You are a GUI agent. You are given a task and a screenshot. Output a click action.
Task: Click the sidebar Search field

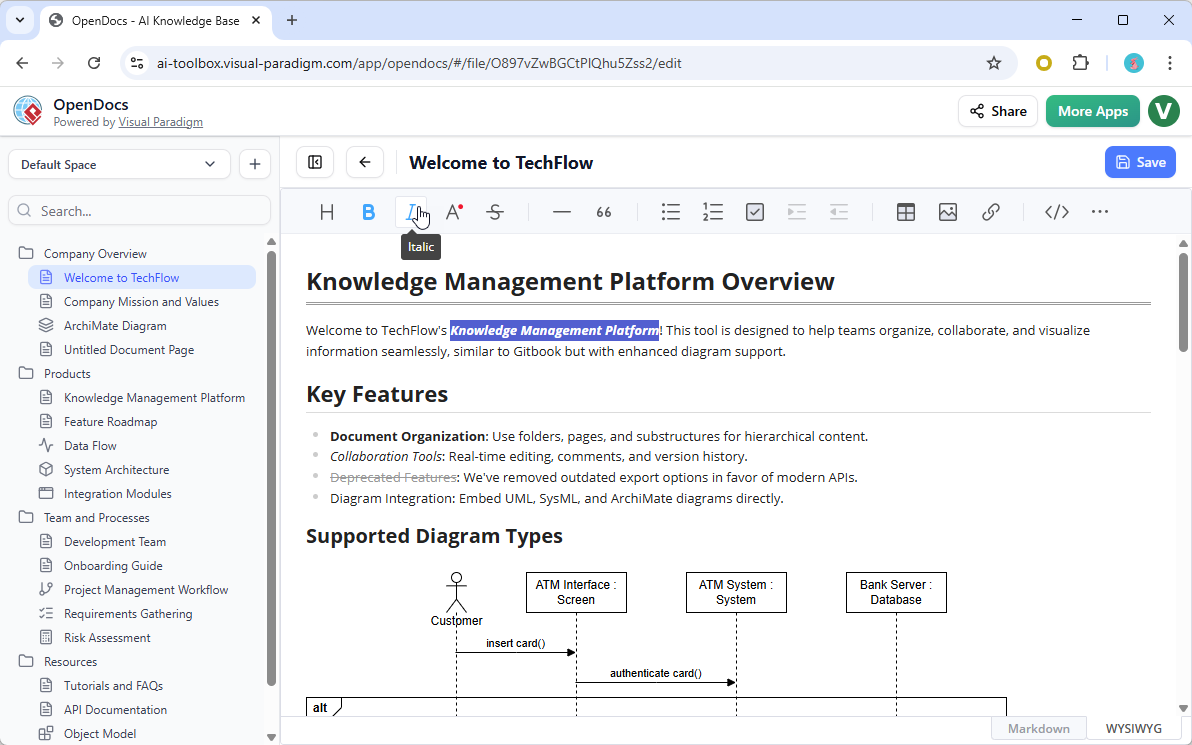click(139, 211)
